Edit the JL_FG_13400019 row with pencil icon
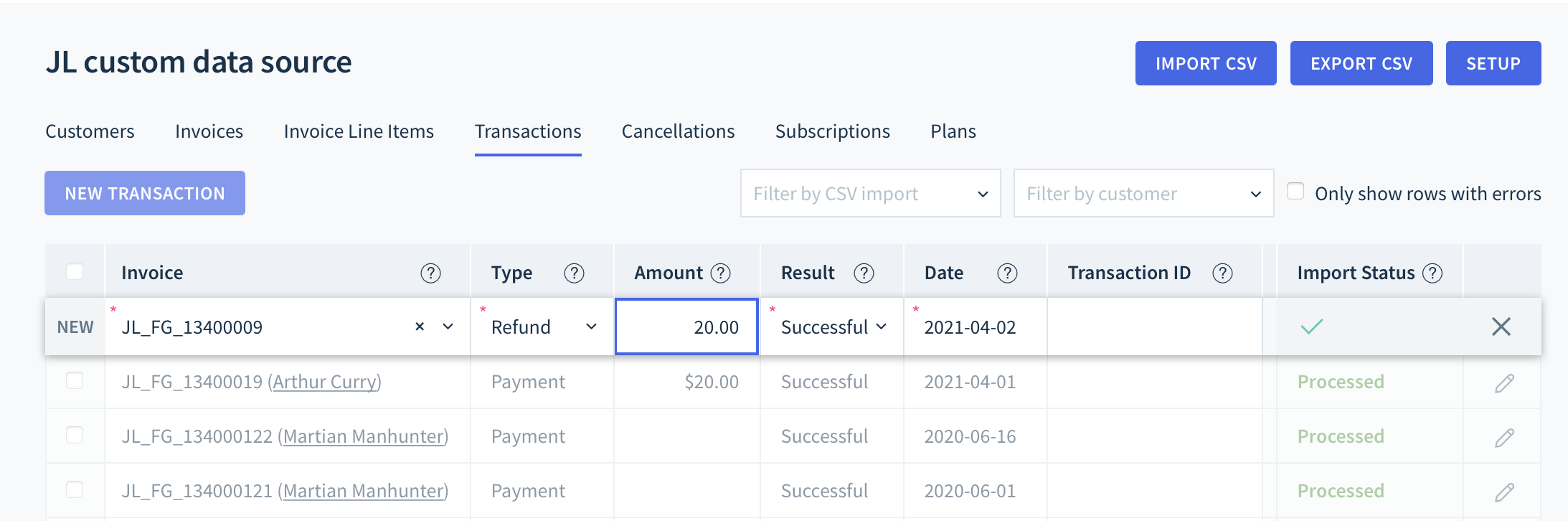 [x=1504, y=383]
